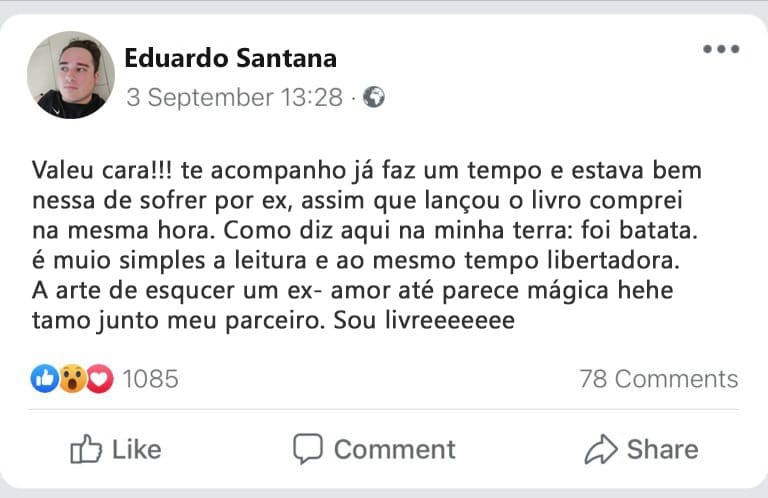Click the wow face reaction emoji
The height and width of the screenshot is (498, 768).
pos(72,378)
